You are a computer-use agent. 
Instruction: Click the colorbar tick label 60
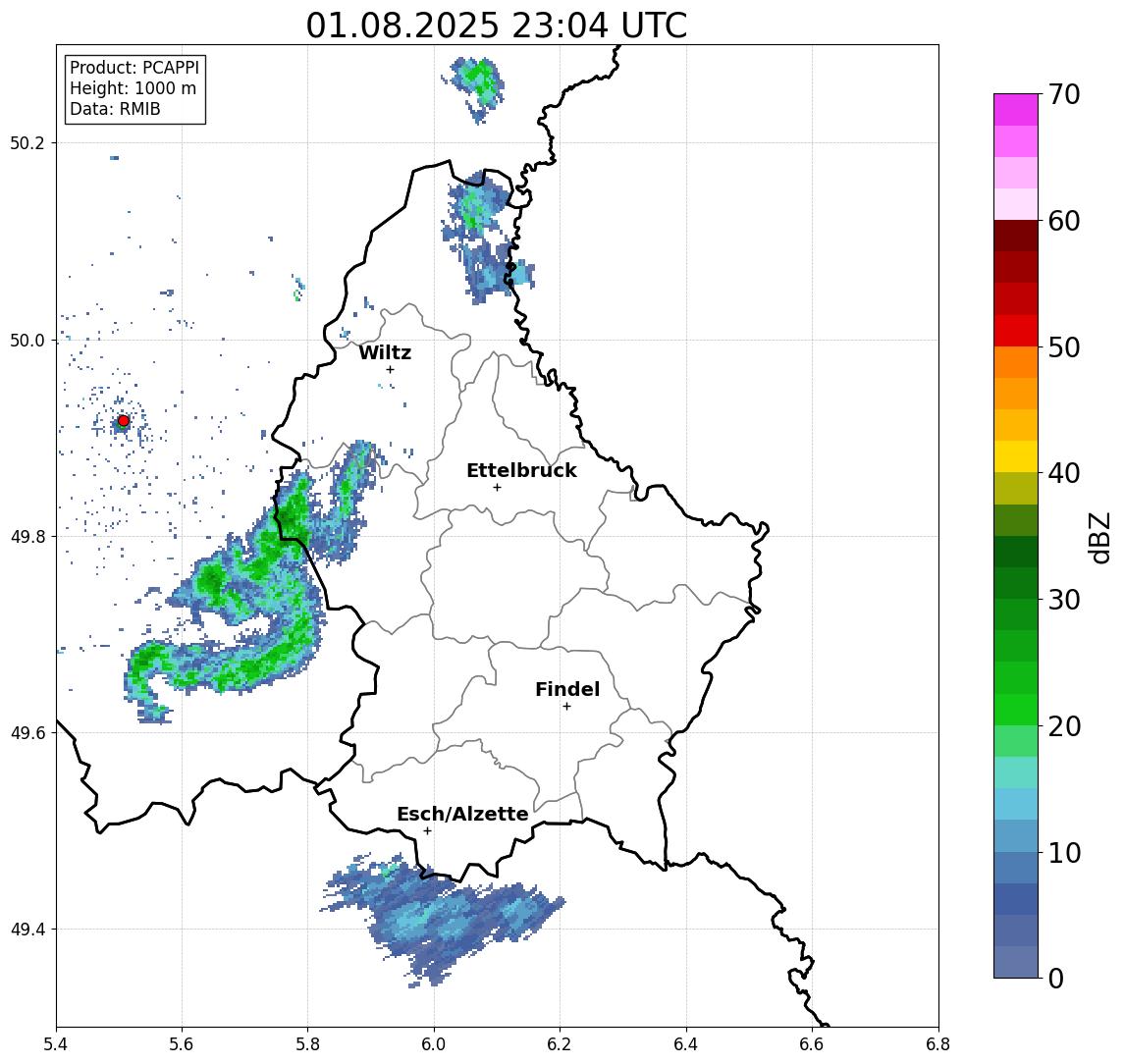click(x=1064, y=222)
